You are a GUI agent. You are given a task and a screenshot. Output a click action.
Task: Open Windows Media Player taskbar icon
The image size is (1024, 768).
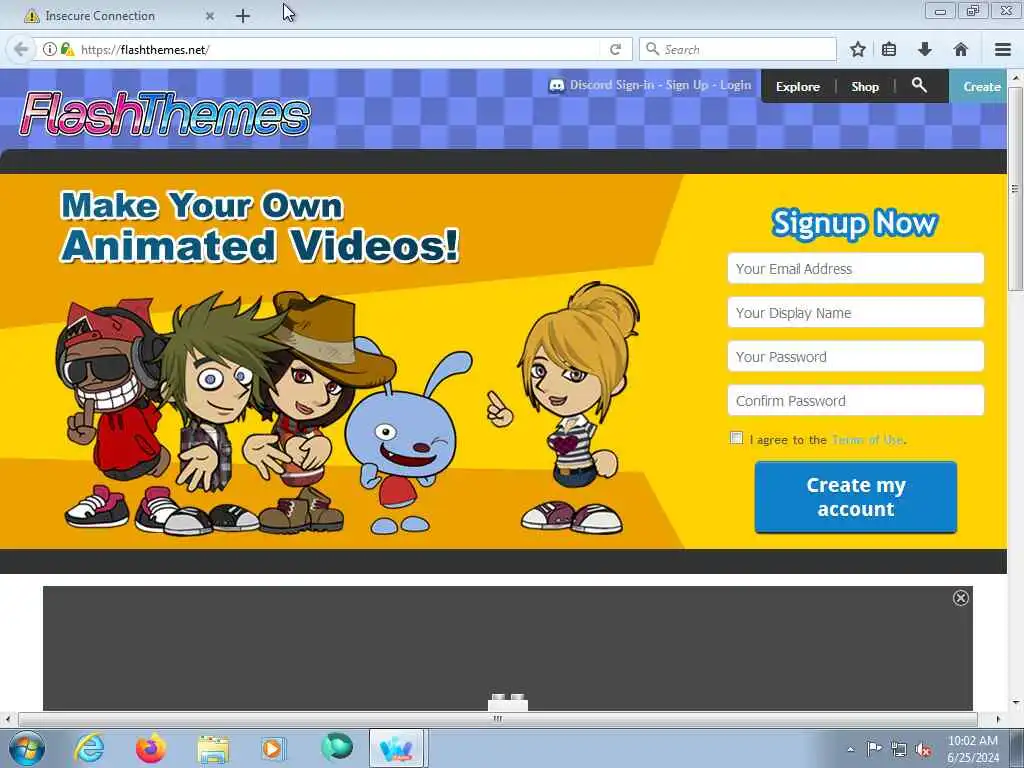coord(274,748)
